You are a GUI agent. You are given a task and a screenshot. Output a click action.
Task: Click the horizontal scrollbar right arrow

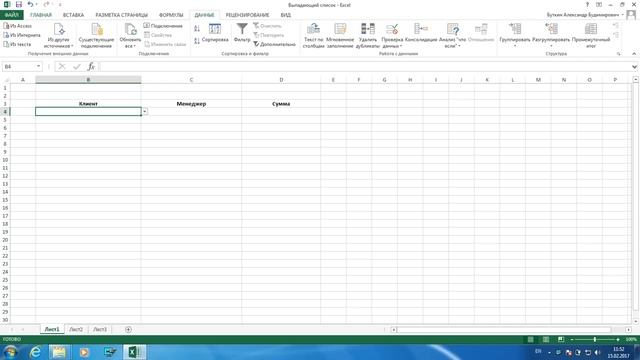(x=628, y=329)
